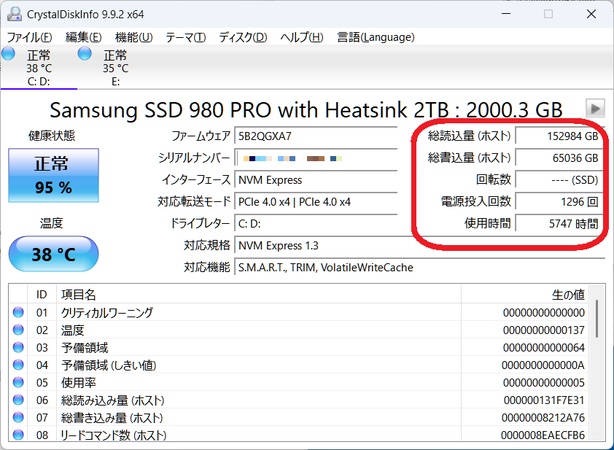Open the 言語(Language) menu
This screenshot has height=450, width=614.
coord(376,38)
